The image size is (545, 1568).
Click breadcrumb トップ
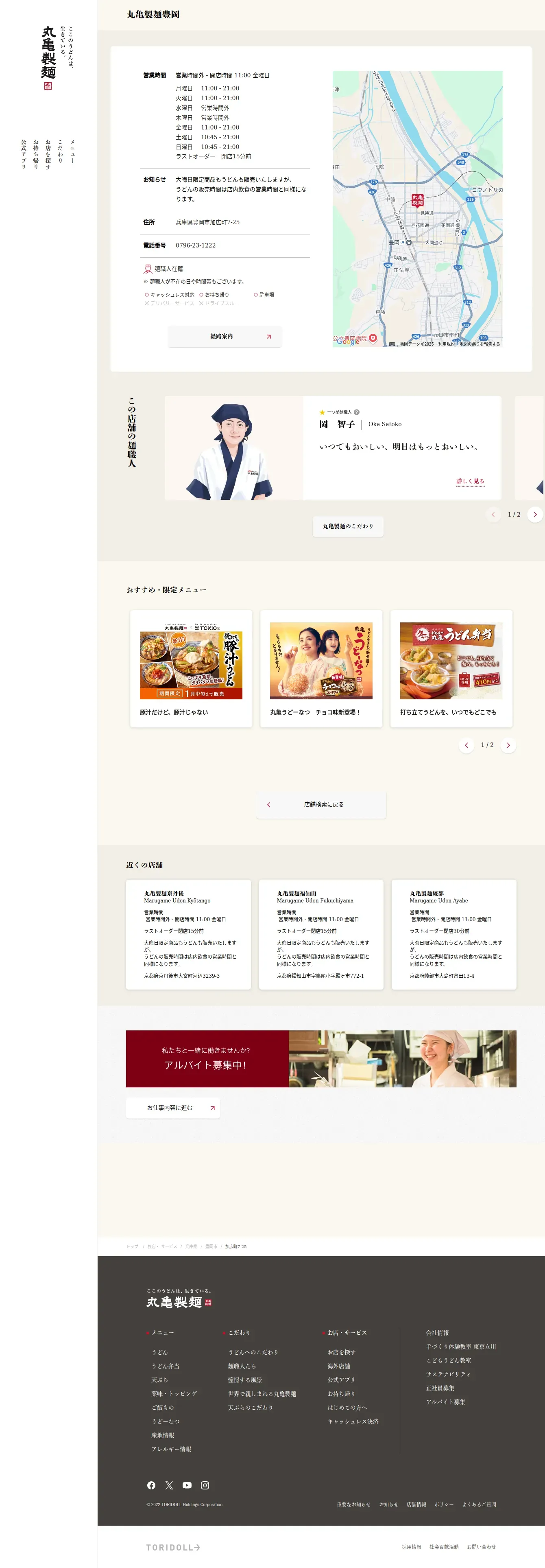tap(132, 1246)
